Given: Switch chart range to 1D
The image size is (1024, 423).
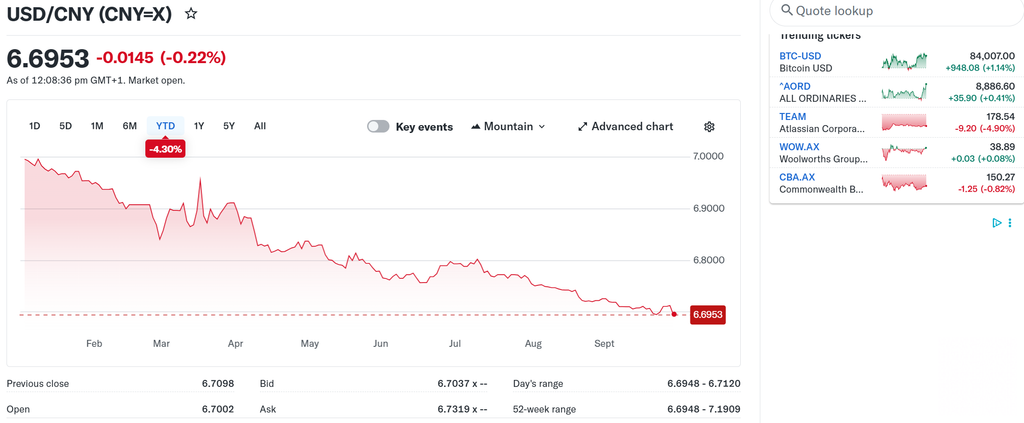Looking at the screenshot, I should [35, 126].
